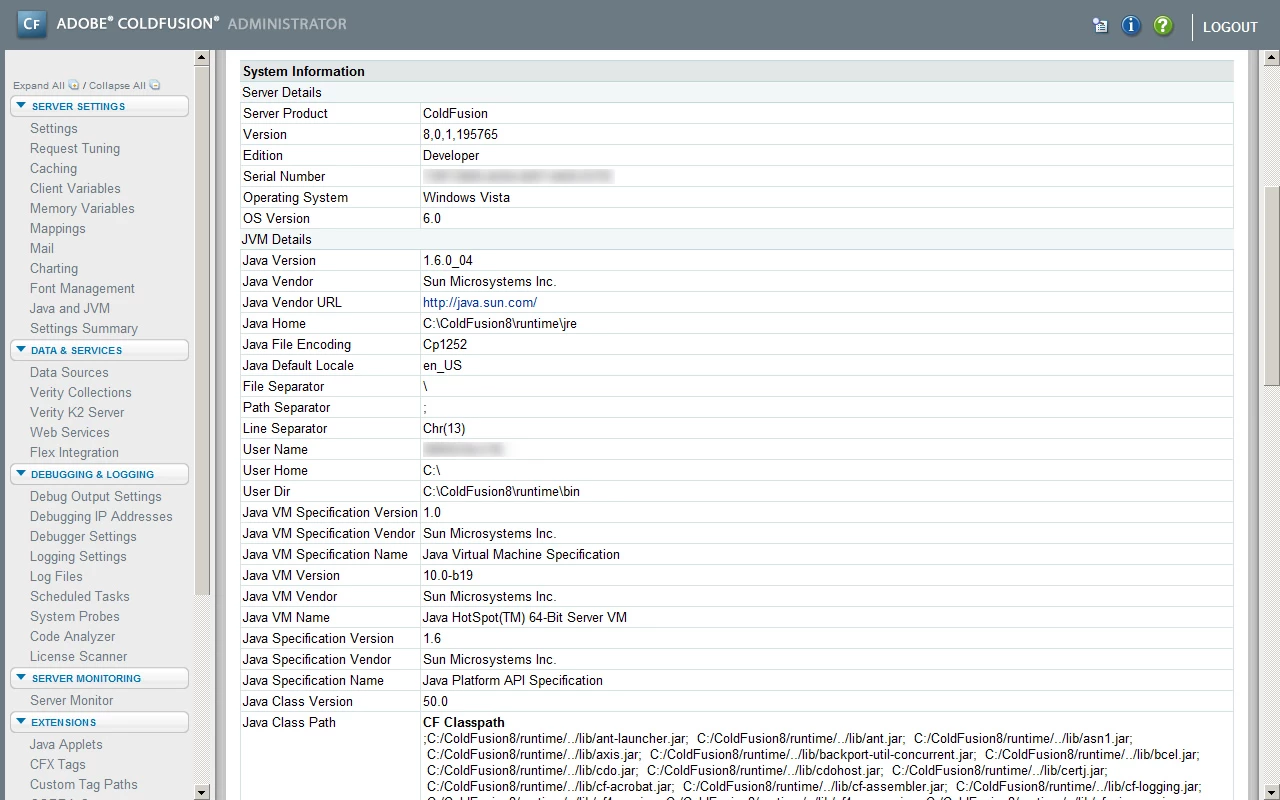Screen dimensions: 1280x800
Task: Select Java Version value 1.6.0_04
Action: tap(448, 260)
